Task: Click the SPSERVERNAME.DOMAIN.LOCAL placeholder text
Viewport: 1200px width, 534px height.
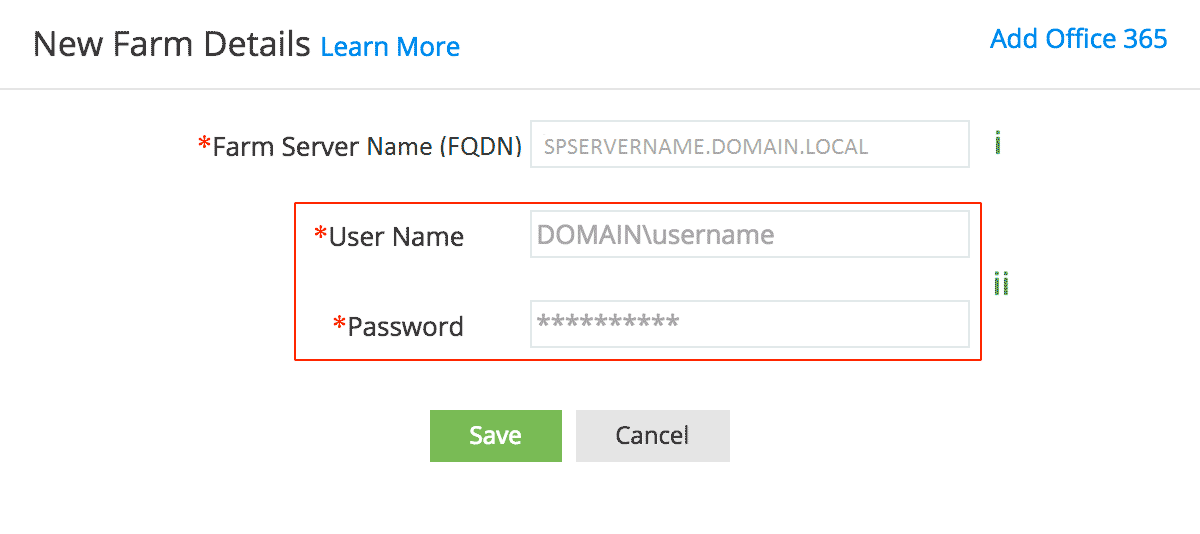Action: click(705, 147)
